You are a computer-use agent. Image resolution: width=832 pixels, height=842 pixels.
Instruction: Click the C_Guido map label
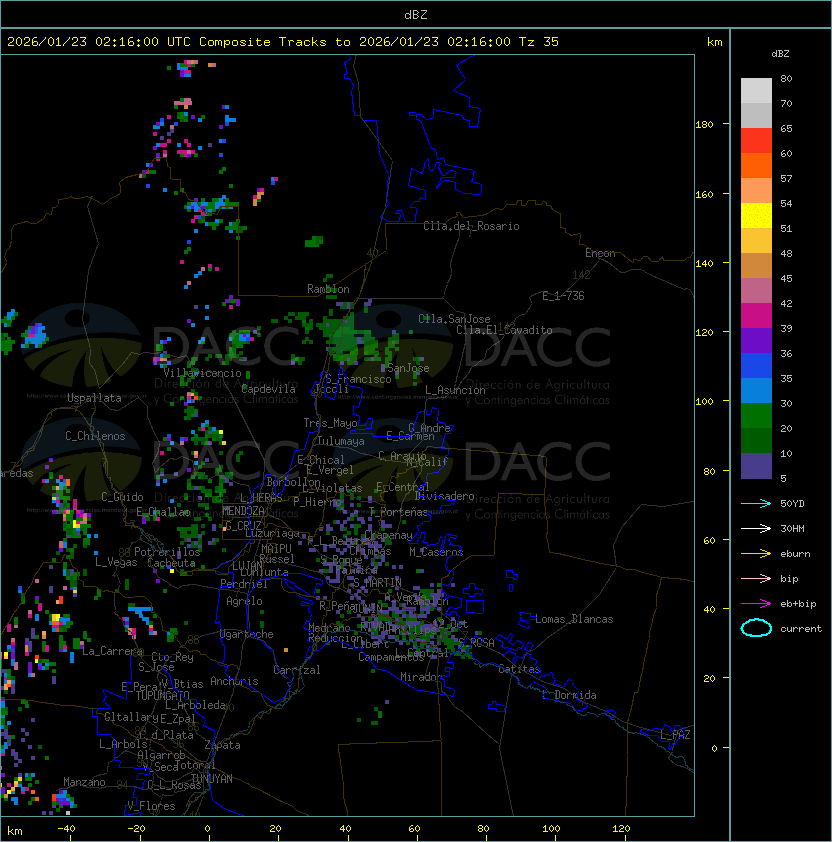coord(122,497)
